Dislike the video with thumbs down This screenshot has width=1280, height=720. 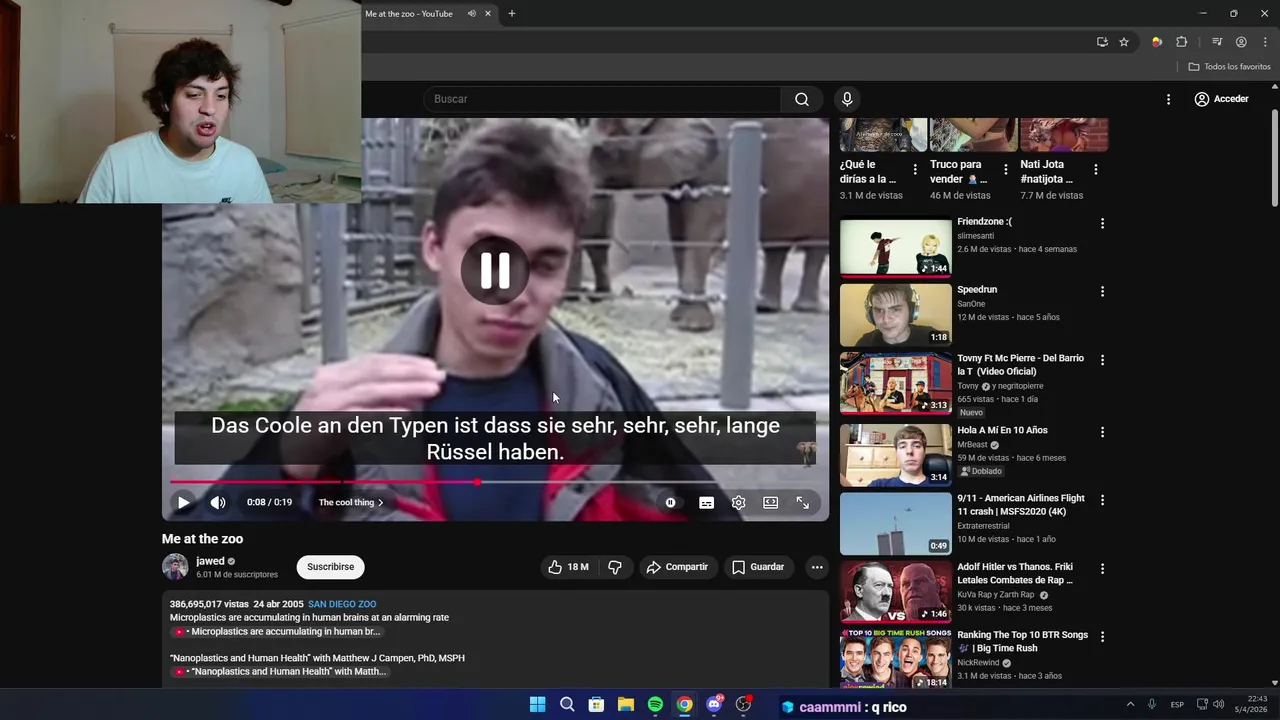pos(615,567)
